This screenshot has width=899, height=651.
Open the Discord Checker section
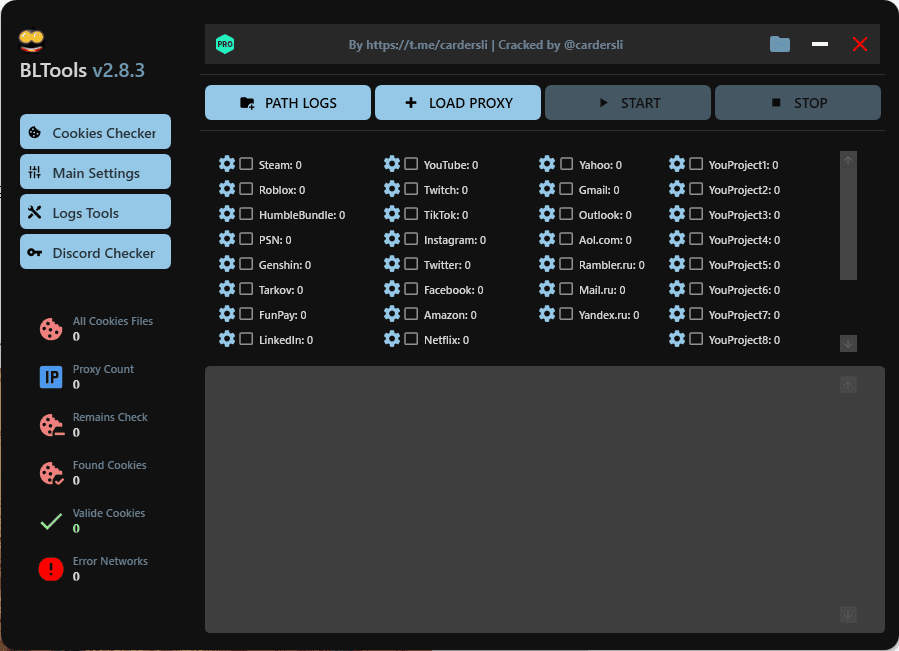point(95,252)
